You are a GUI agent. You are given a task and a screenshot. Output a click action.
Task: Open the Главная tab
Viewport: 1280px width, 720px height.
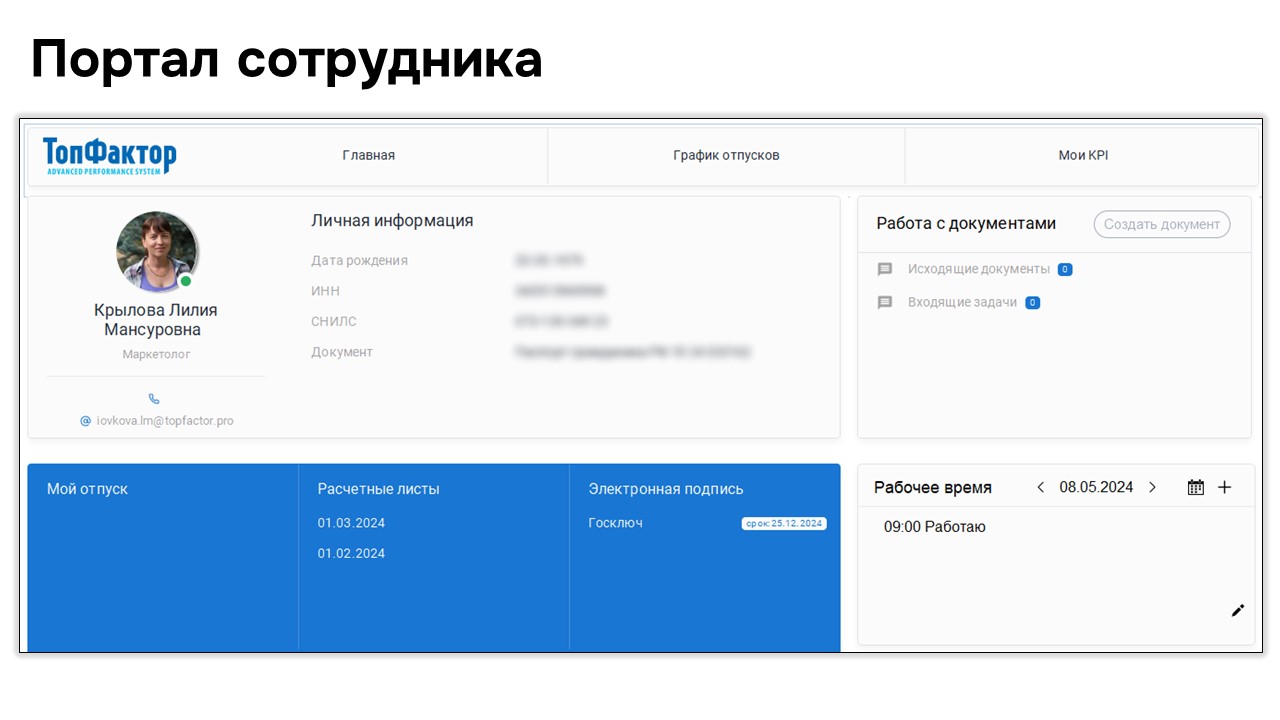click(x=368, y=155)
